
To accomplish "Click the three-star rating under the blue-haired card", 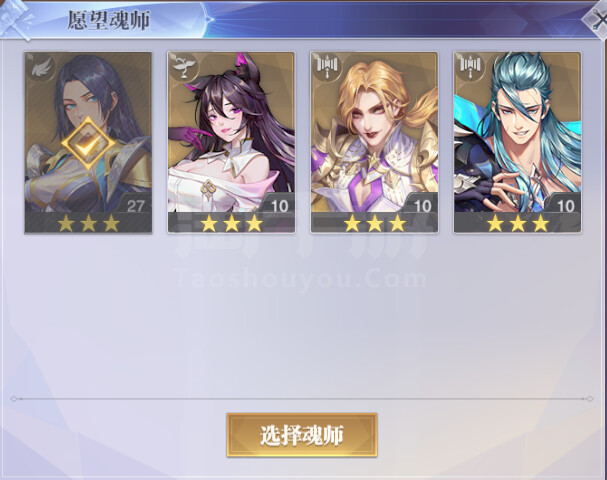I will 518,223.
